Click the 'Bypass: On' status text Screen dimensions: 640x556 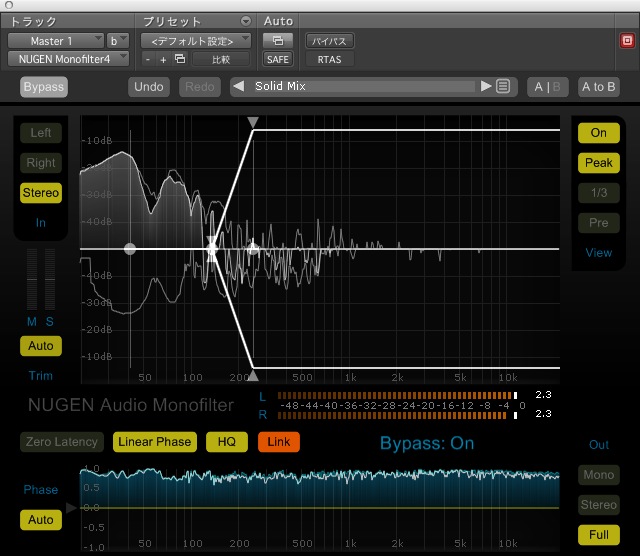coord(427,443)
